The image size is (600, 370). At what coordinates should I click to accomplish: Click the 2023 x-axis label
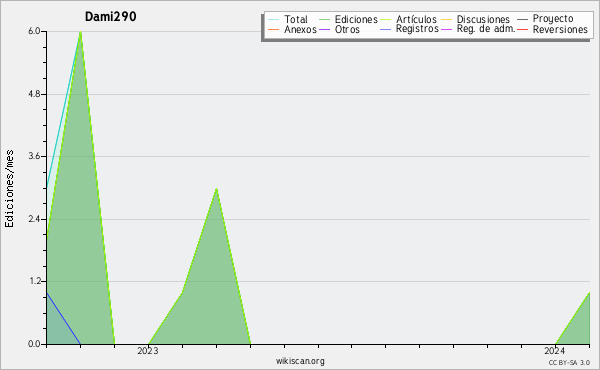coord(148,351)
